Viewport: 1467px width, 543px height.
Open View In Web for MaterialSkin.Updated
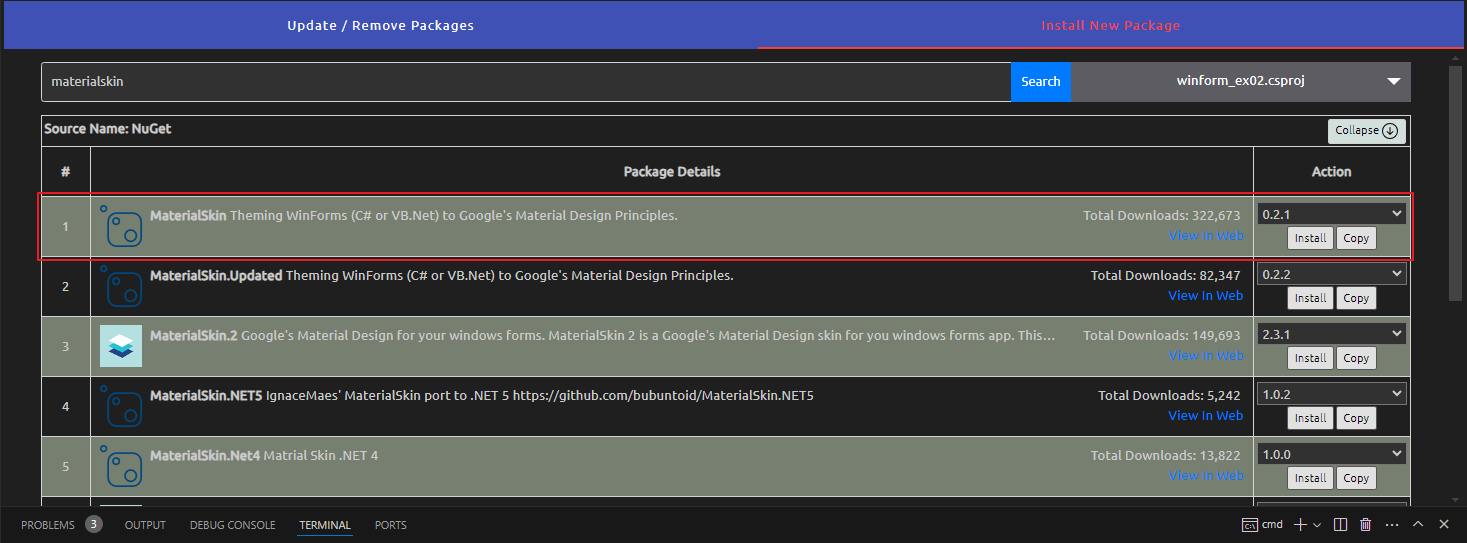1206,296
